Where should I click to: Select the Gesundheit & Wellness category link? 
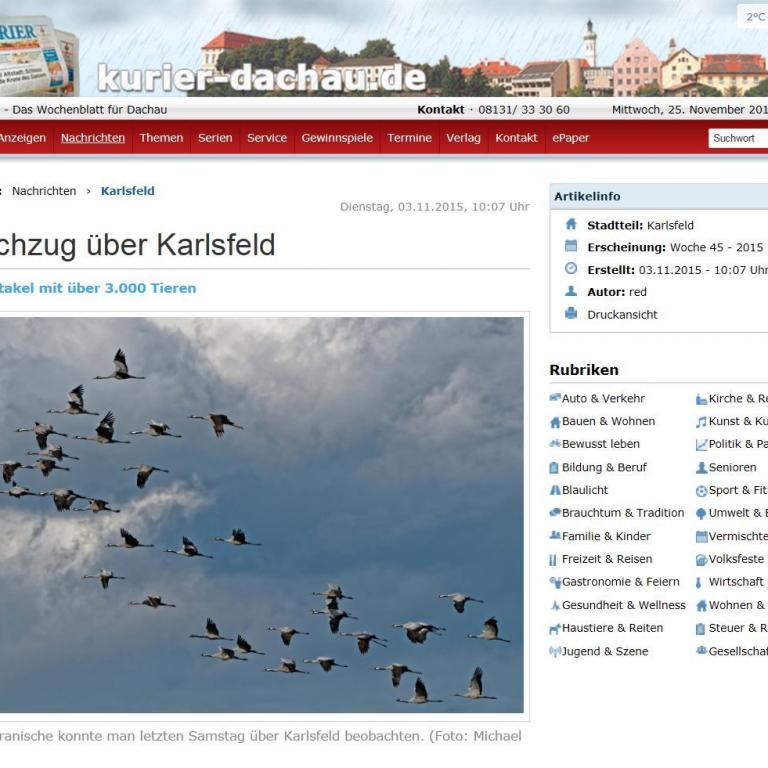623,605
